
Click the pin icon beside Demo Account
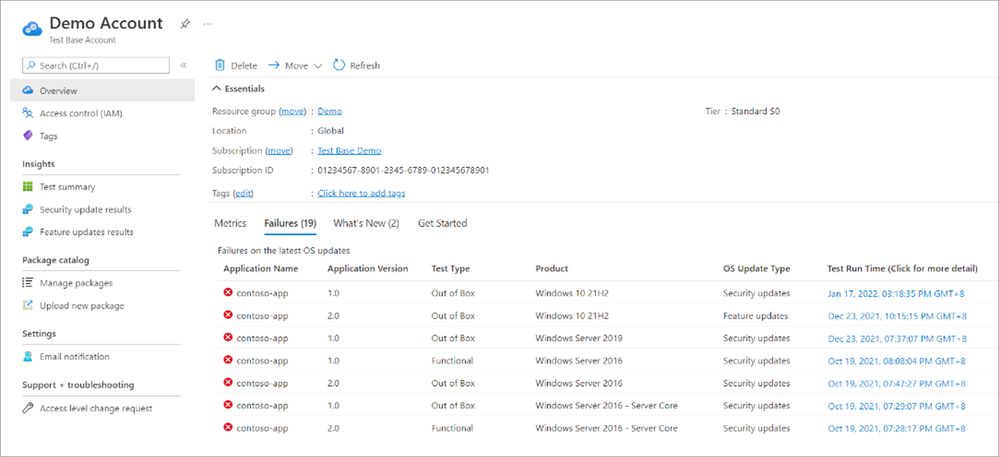(x=184, y=23)
